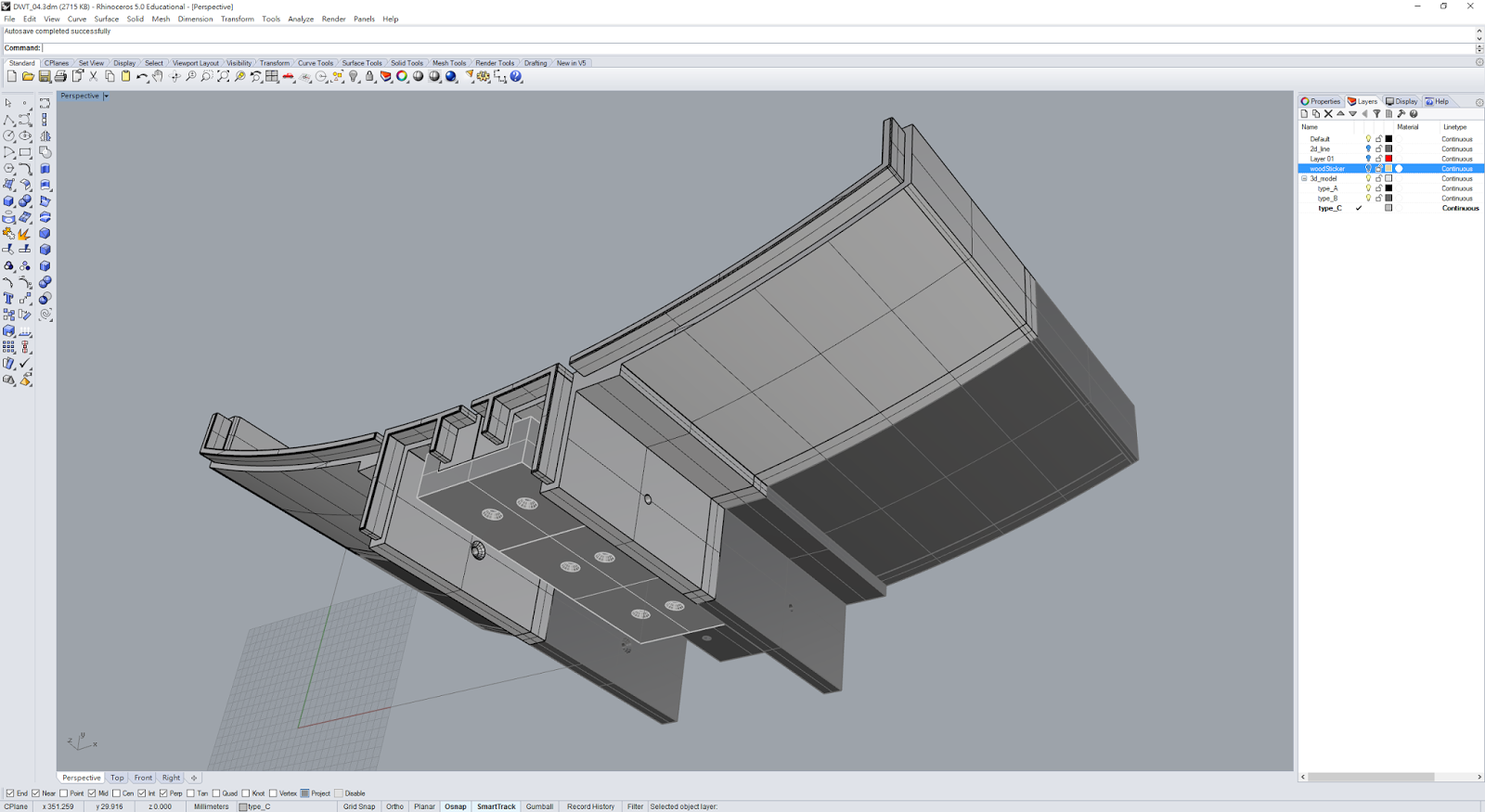This screenshot has width=1485, height=812.
Task: Toggle the Near osnap checkbox
Action: click(x=35, y=793)
